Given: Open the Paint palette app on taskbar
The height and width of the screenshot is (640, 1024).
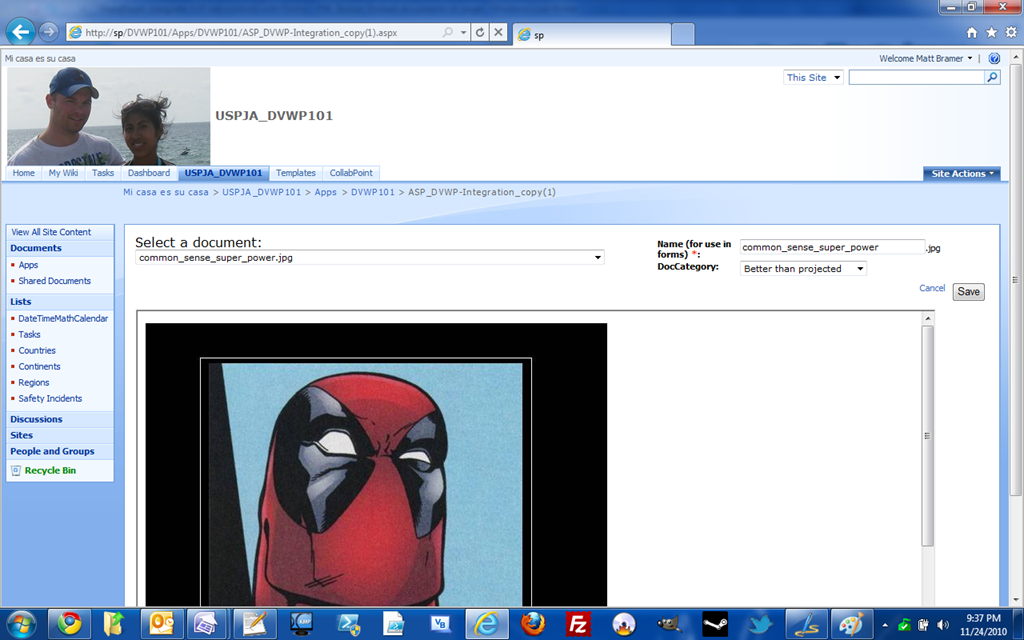Looking at the screenshot, I should (851, 624).
